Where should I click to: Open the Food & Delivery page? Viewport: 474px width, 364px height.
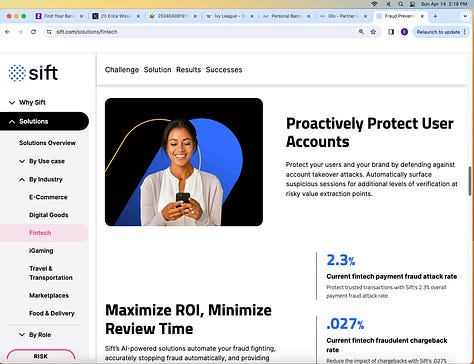click(x=52, y=313)
